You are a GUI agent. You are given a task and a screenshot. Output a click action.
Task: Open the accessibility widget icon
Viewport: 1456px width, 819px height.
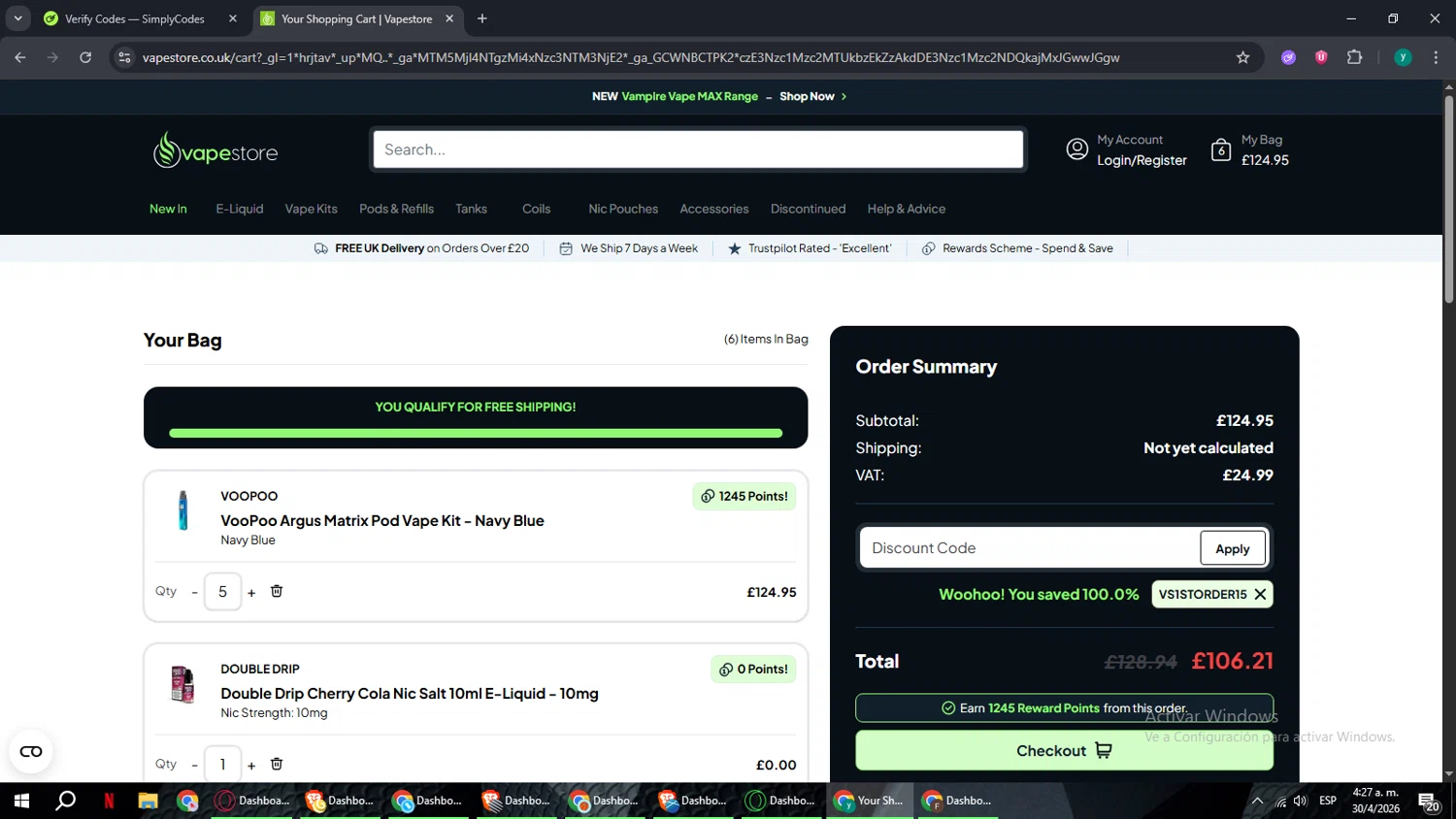tap(31, 751)
